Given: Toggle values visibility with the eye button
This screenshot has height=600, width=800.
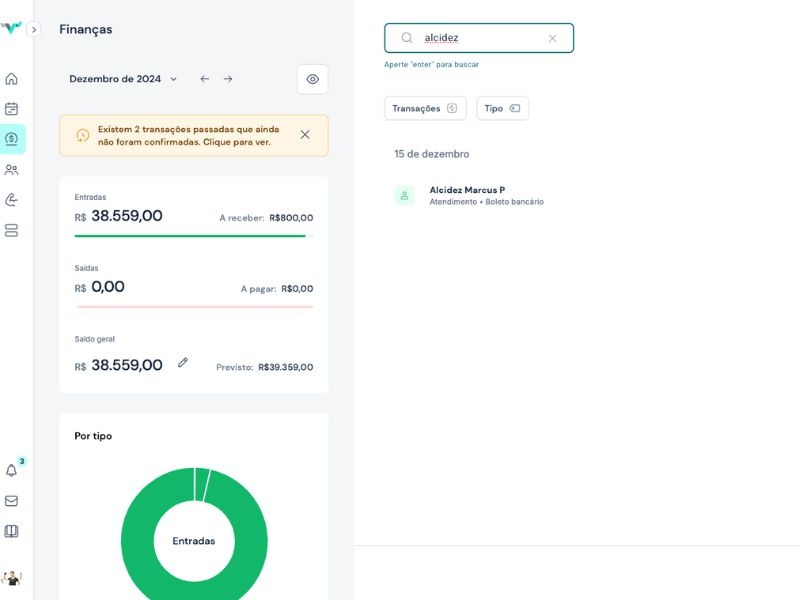Looking at the screenshot, I should [x=312, y=79].
